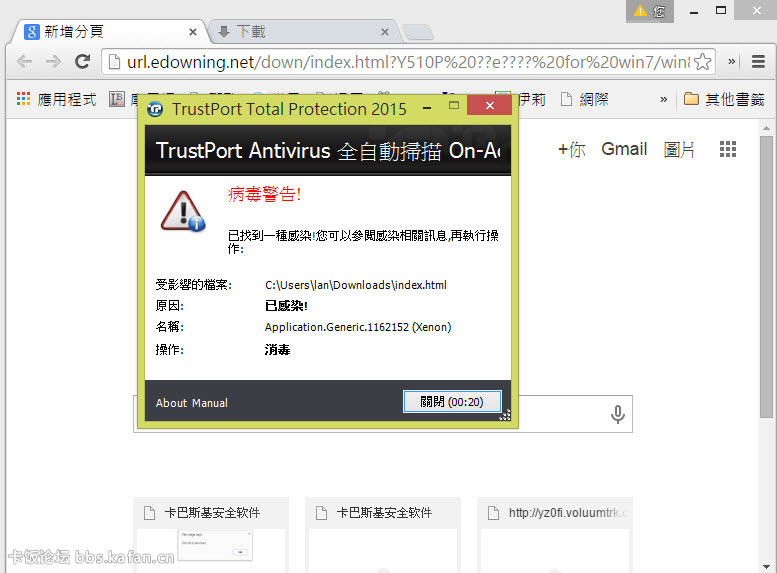This screenshot has height=573, width=777.
Task: Click the browser back arrow
Action: (x=24, y=62)
